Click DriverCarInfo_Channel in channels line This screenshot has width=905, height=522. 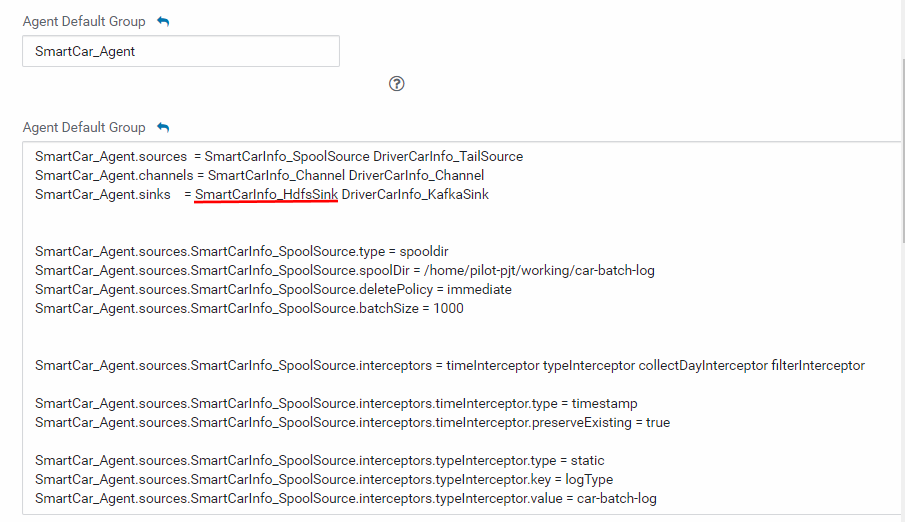(x=416, y=176)
